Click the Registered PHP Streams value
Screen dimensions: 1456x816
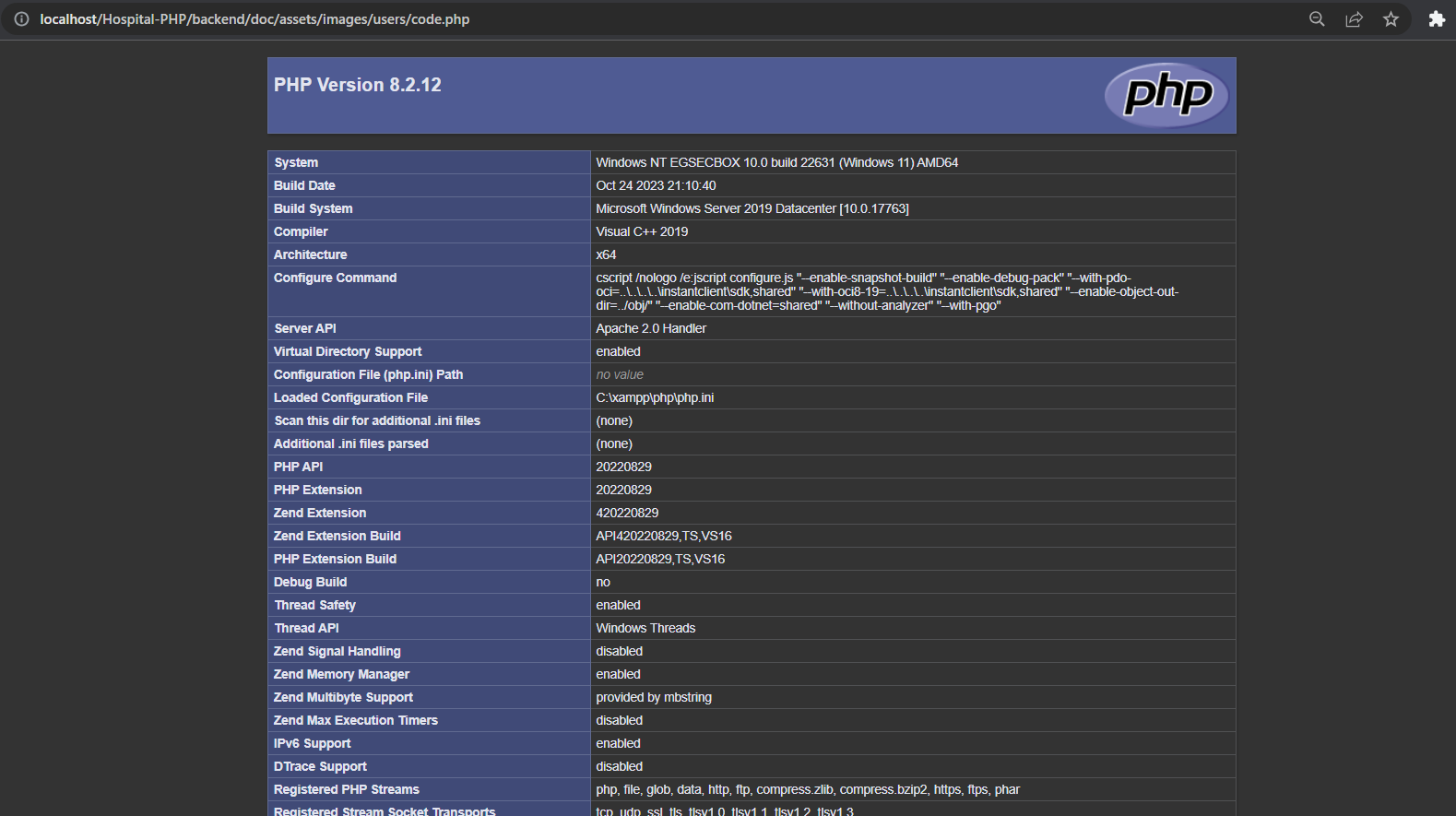point(808,789)
